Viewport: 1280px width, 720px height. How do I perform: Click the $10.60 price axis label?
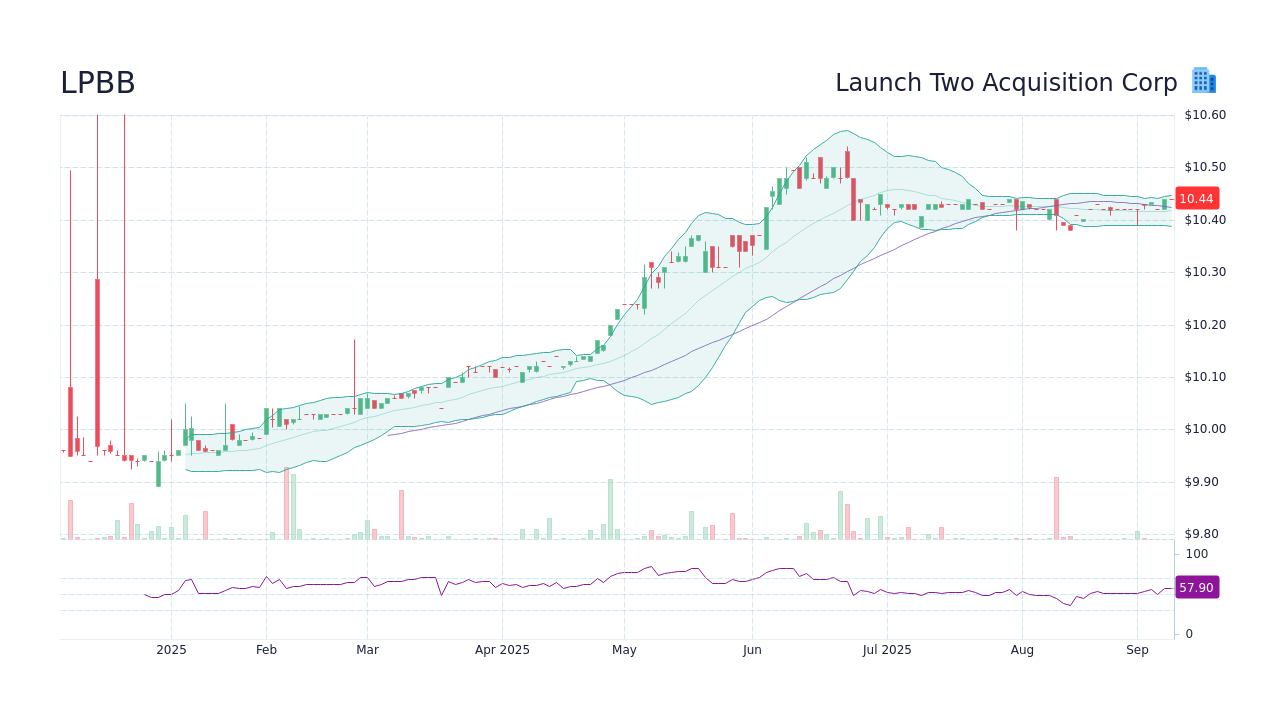point(1205,115)
